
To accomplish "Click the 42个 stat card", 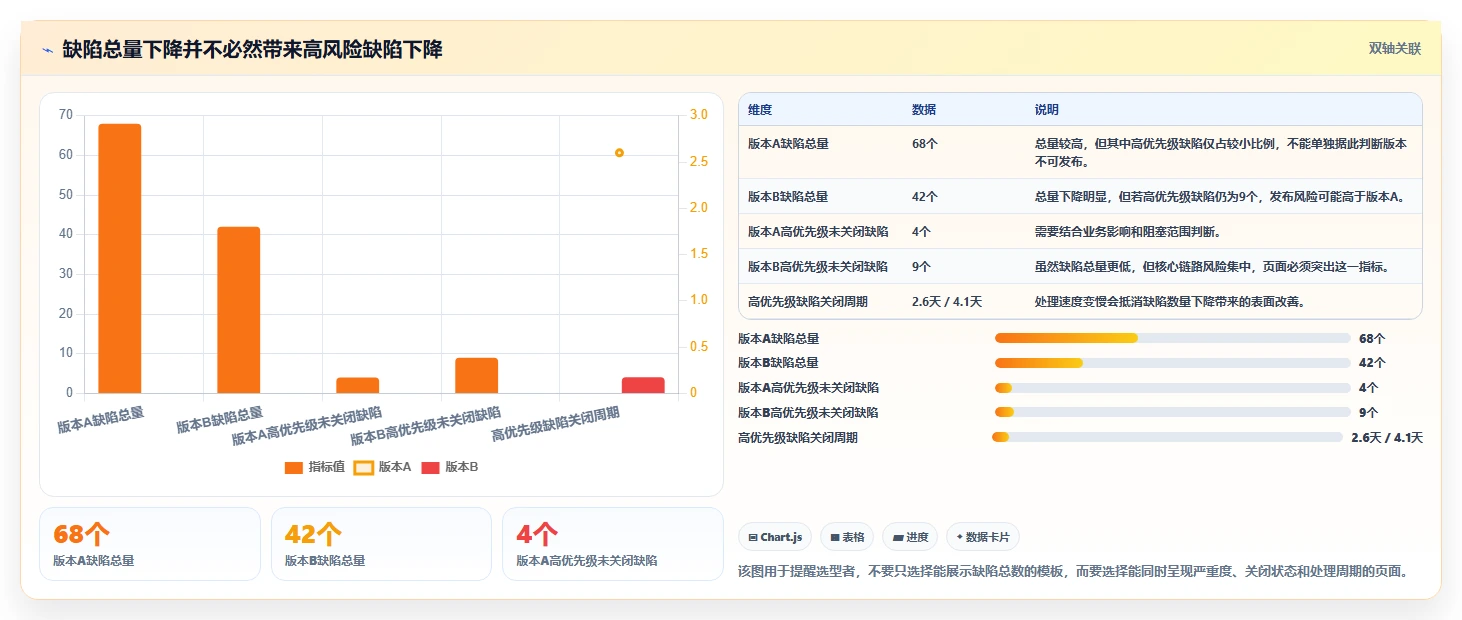I will pyautogui.click(x=381, y=544).
